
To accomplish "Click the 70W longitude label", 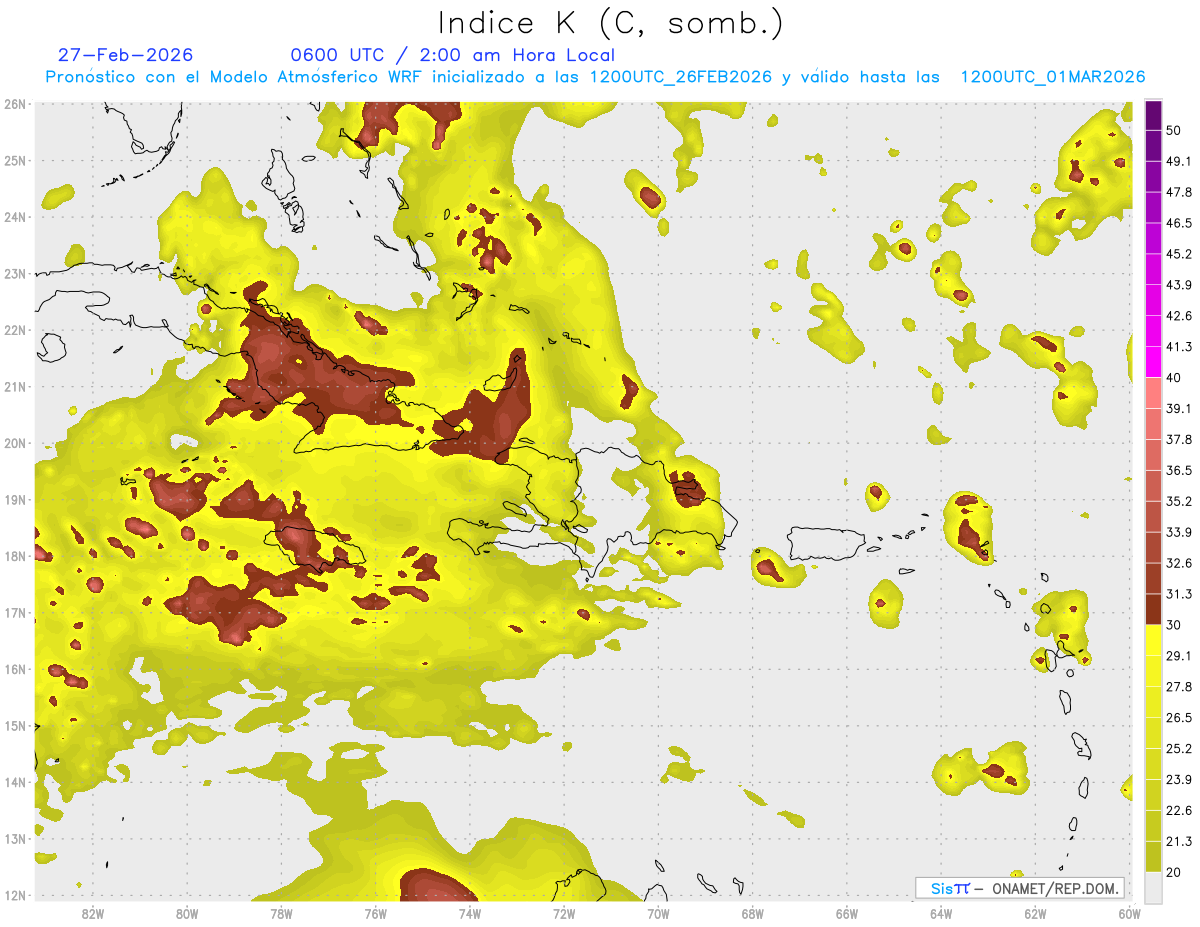I will point(658,913).
